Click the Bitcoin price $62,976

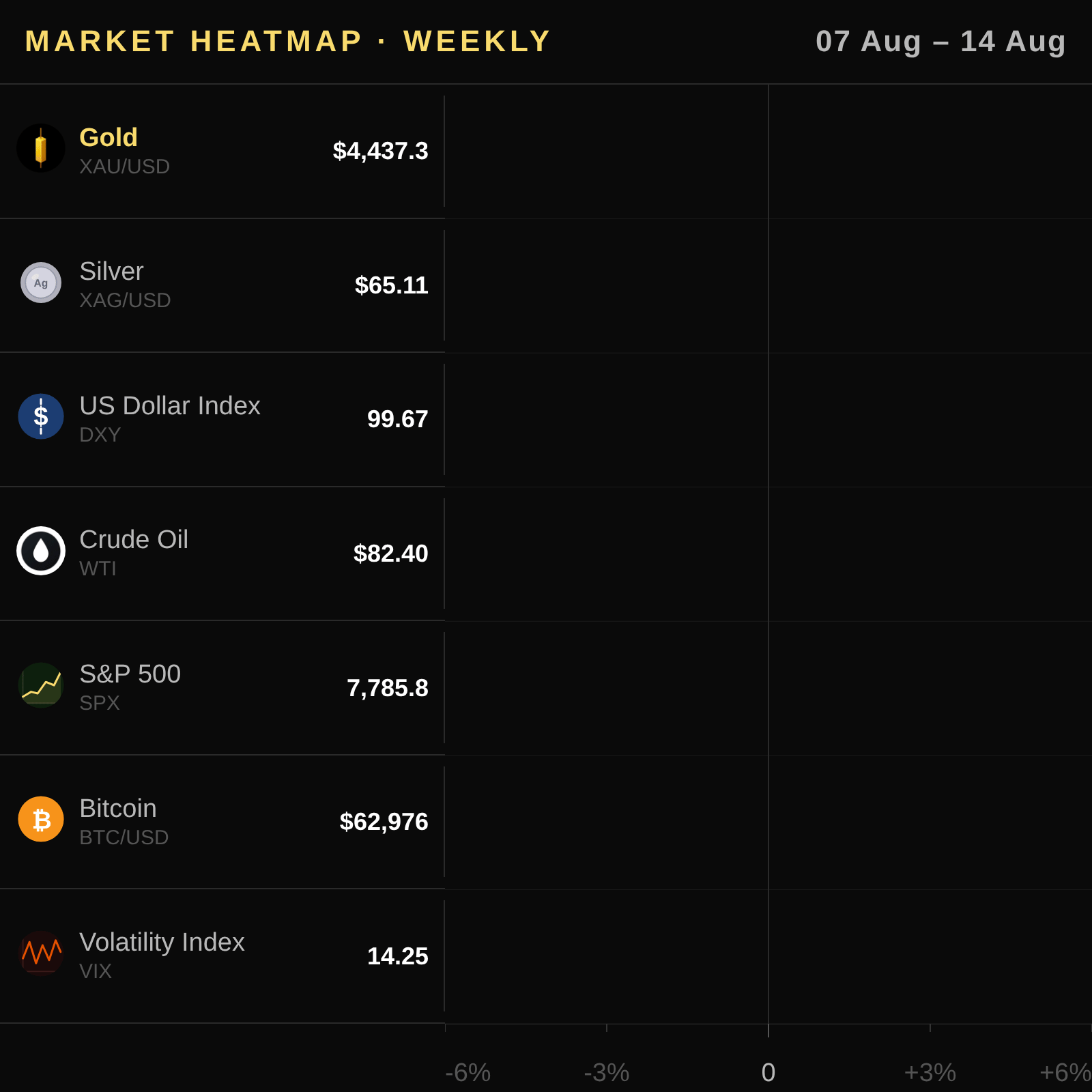pos(384,822)
